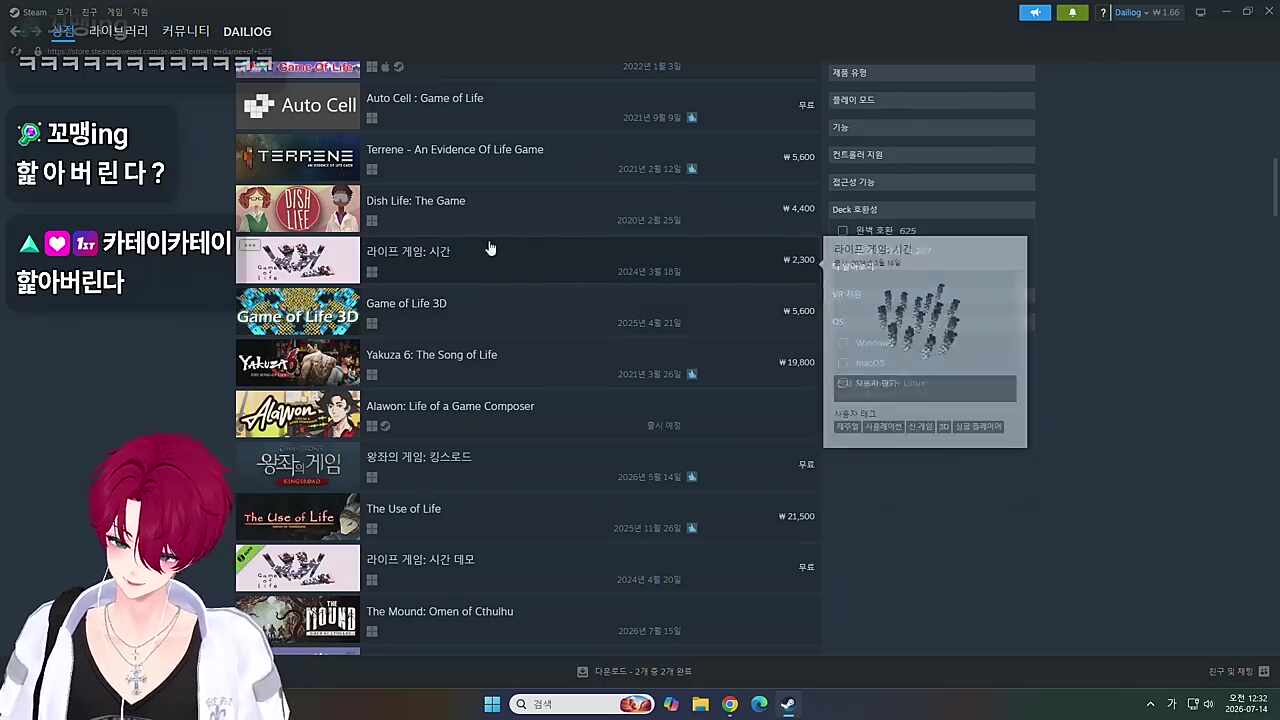
Task: Click the volume speaker tray icon
Action: click(x=1209, y=704)
